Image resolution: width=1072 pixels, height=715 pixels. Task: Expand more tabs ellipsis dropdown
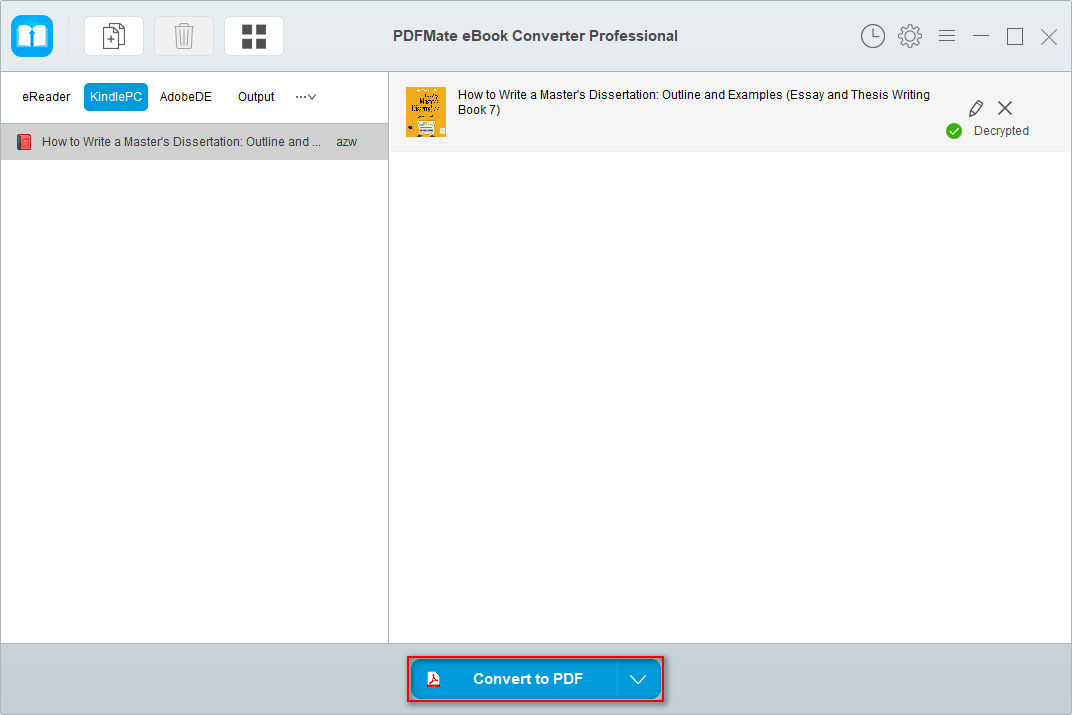coord(306,97)
